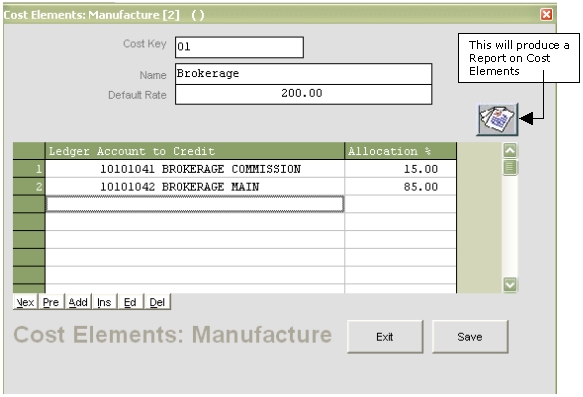Close the Cost Elements: Manufacture window

546,14
